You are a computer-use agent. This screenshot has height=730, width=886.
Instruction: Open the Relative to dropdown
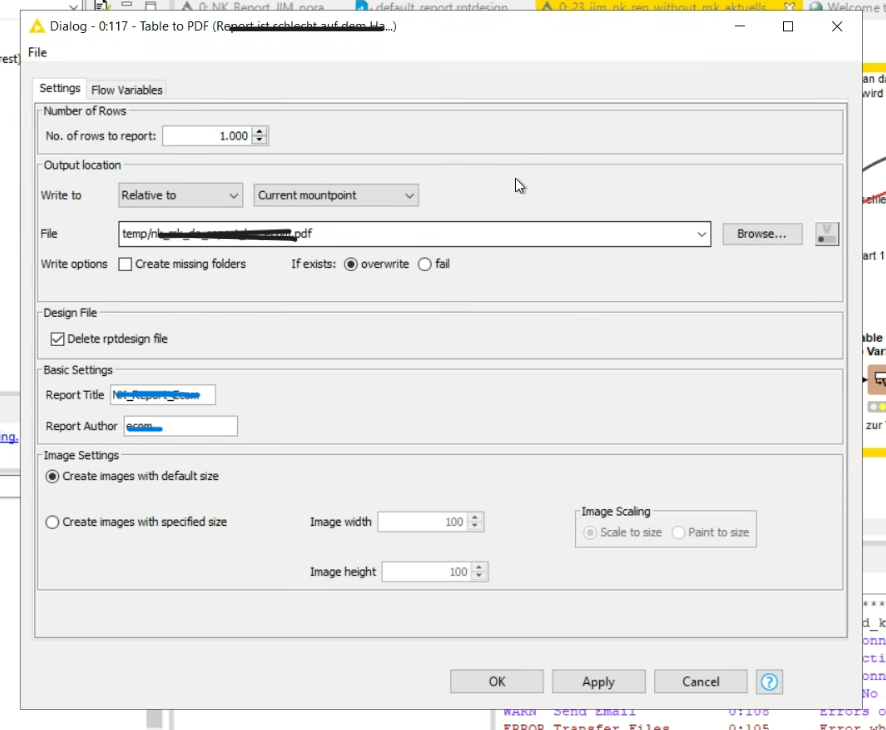pos(180,195)
